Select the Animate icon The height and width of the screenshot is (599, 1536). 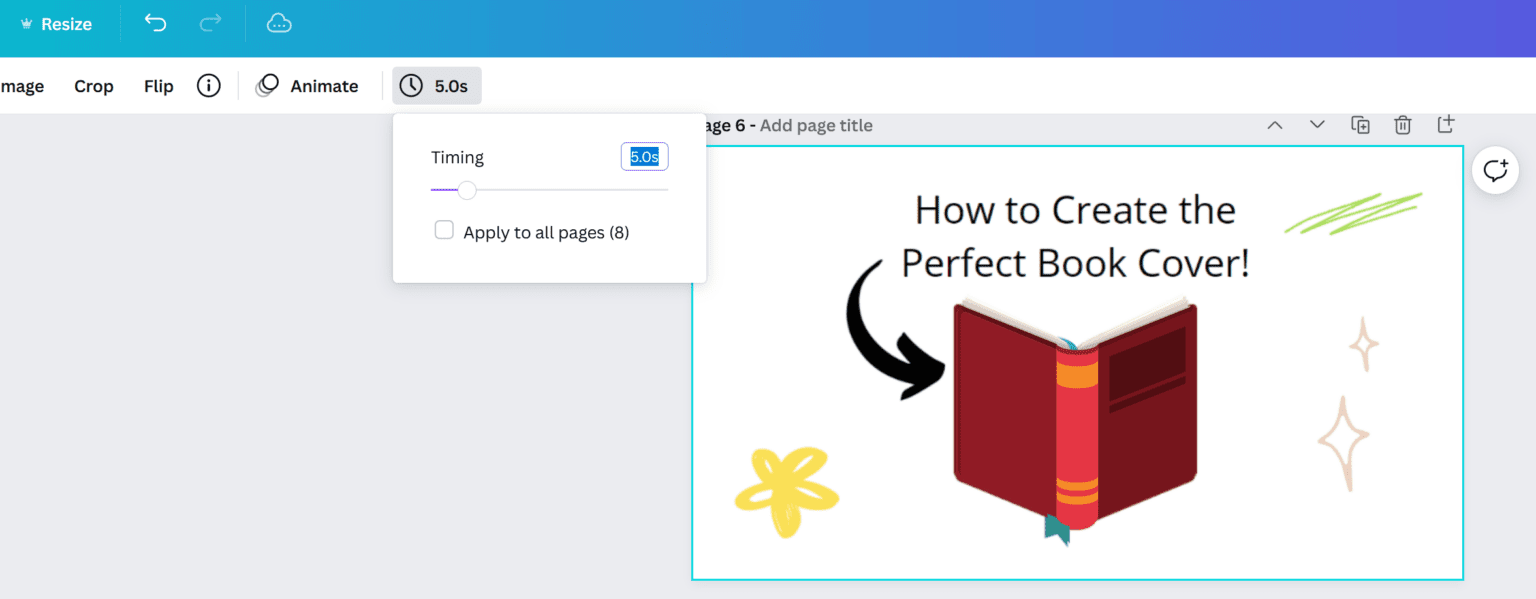coord(266,86)
